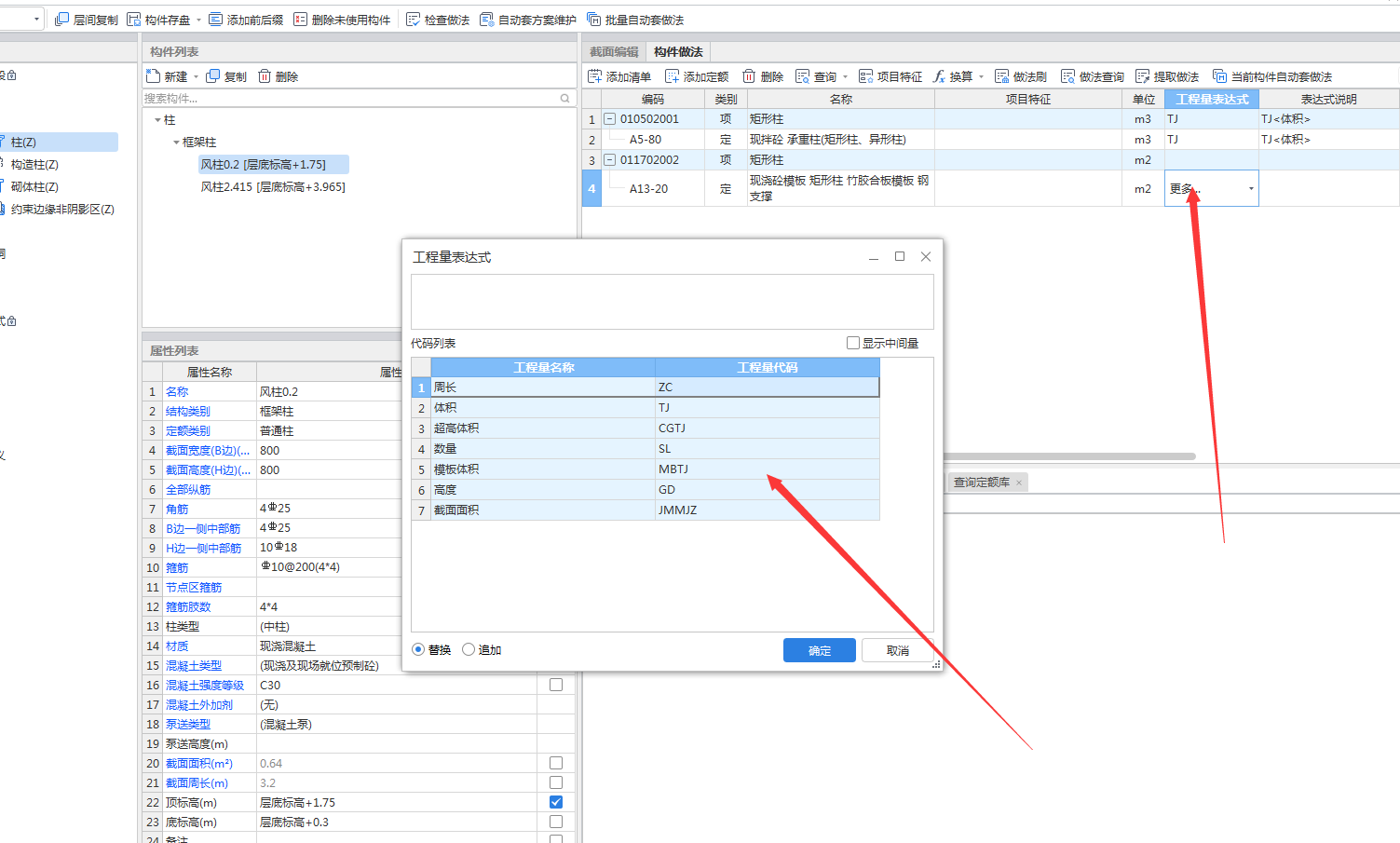Check the 显示中间量 checkbox
Screen dimensions: 1400x843
click(x=853, y=343)
